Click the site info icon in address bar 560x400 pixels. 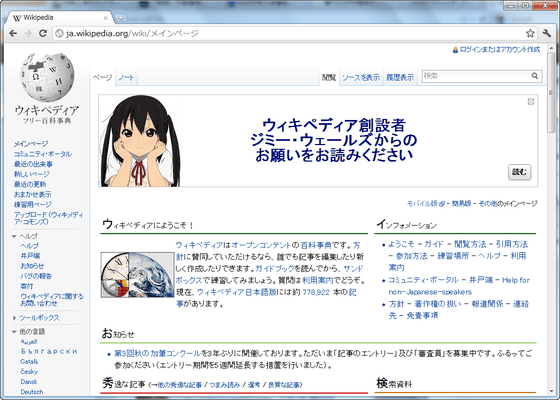point(60,34)
